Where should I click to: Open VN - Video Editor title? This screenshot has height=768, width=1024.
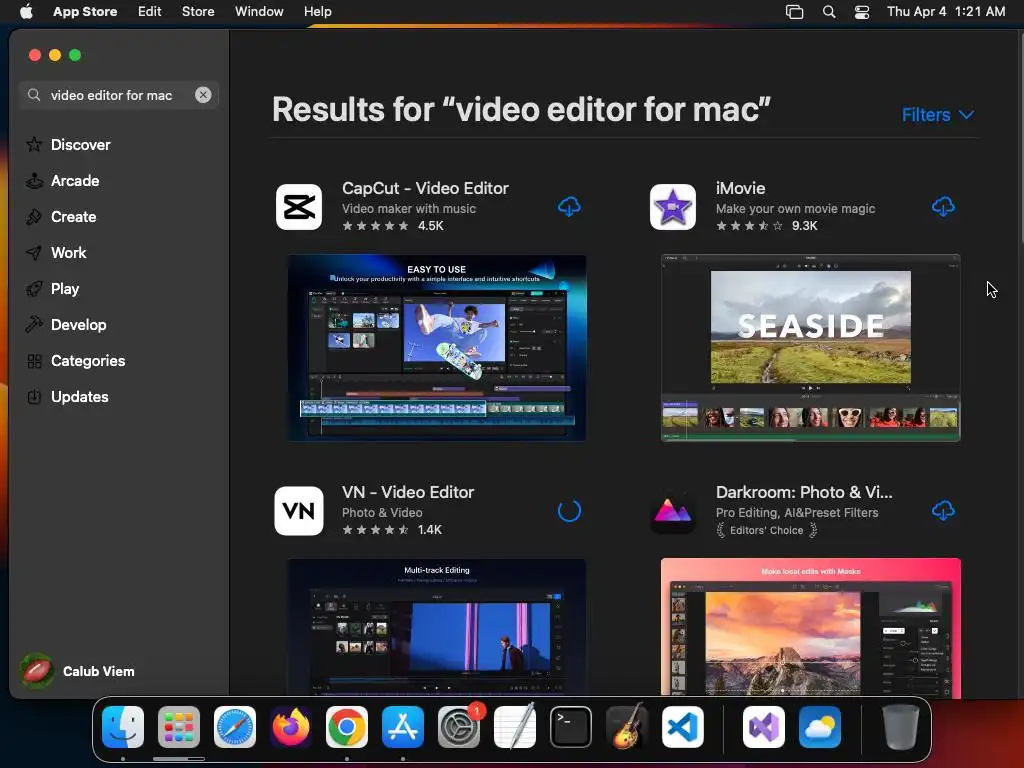pyautogui.click(x=408, y=492)
